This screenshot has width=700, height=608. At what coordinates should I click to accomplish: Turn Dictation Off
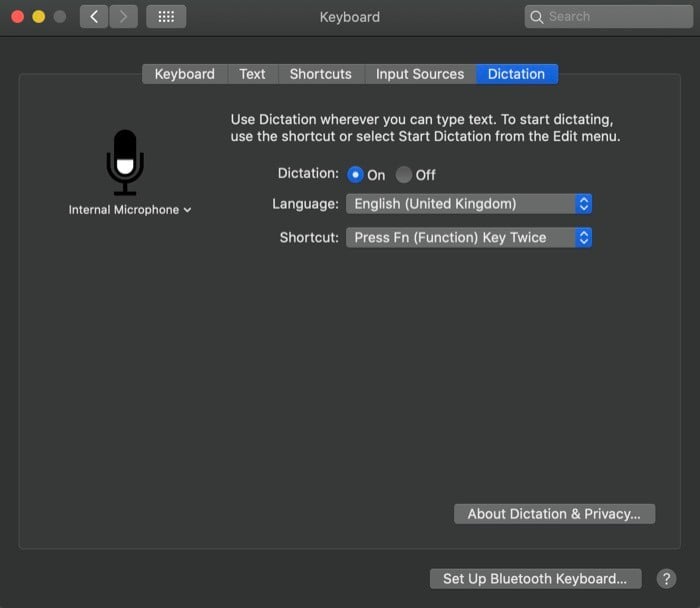(404, 175)
